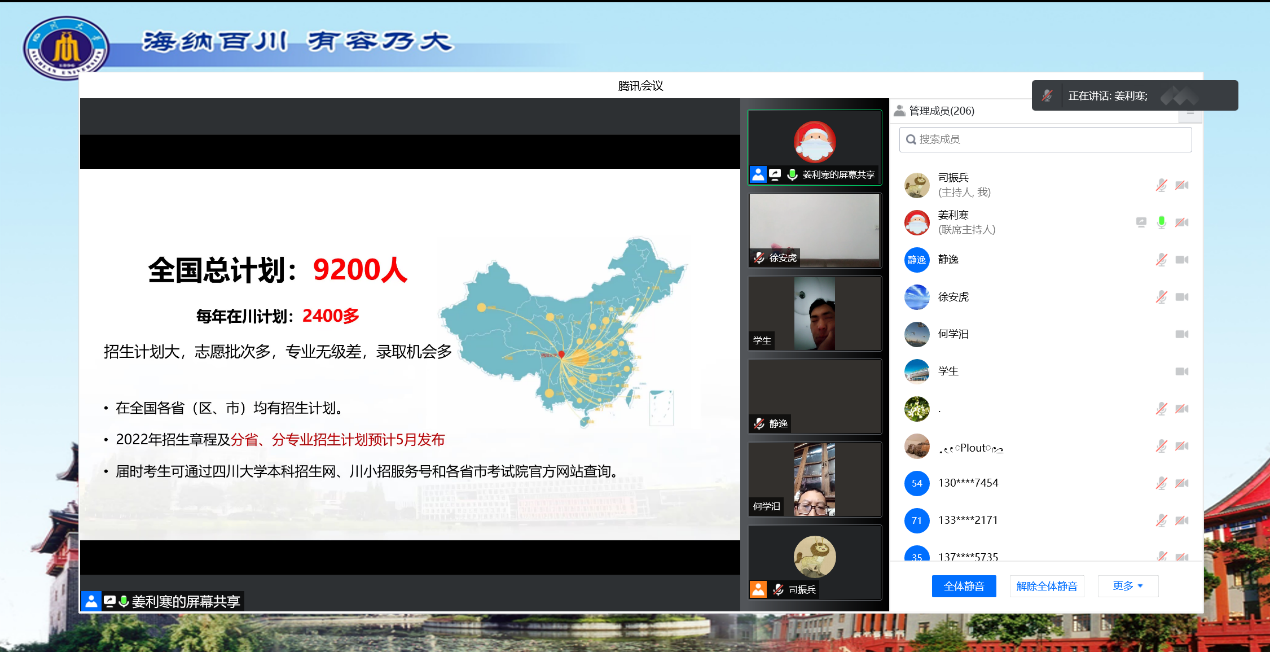This screenshot has height=652, width=1270.
Task: Click the camera icon in 学生's row
Action: (x=1181, y=371)
